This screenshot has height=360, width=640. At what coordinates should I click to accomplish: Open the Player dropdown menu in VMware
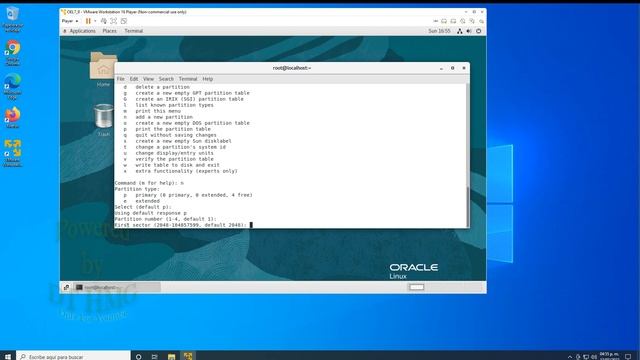pos(70,21)
